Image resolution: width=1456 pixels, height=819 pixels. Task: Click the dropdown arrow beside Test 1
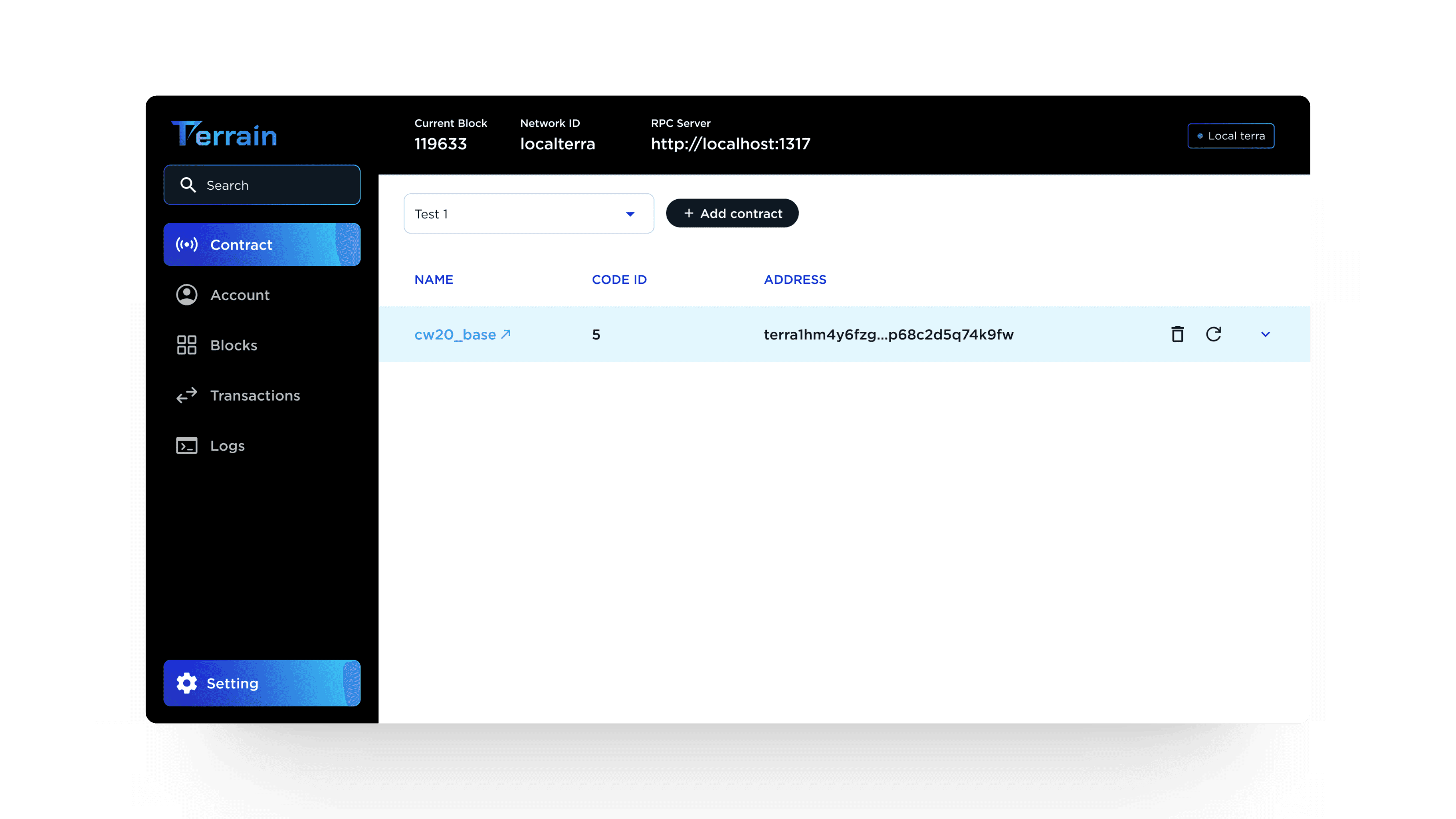630,214
